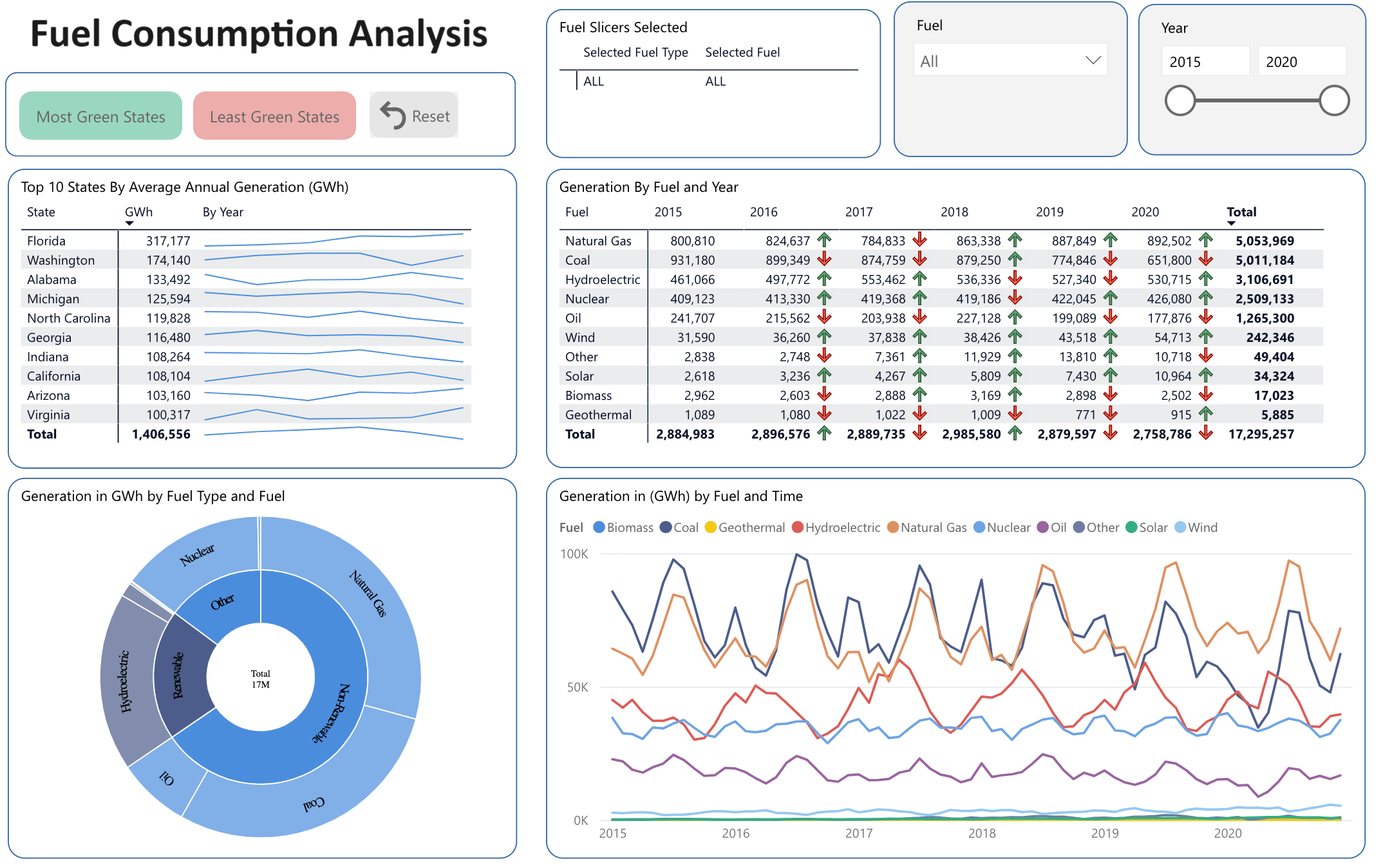Screen dimensions: 1383x868
Task: Toggle the Solar series via its legend entry
Action: tap(1150, 527)
